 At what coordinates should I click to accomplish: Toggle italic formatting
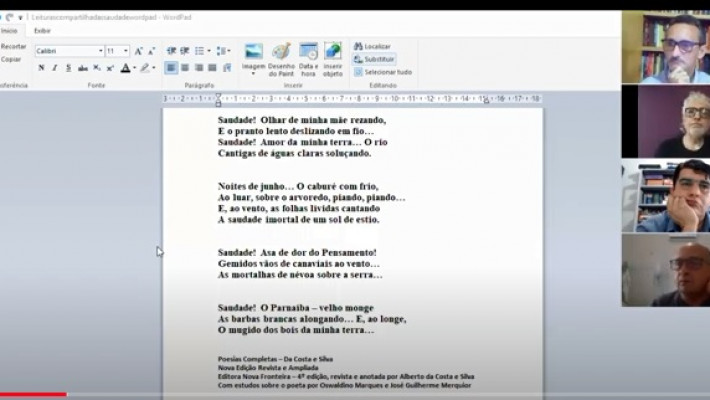pos(55,68)
